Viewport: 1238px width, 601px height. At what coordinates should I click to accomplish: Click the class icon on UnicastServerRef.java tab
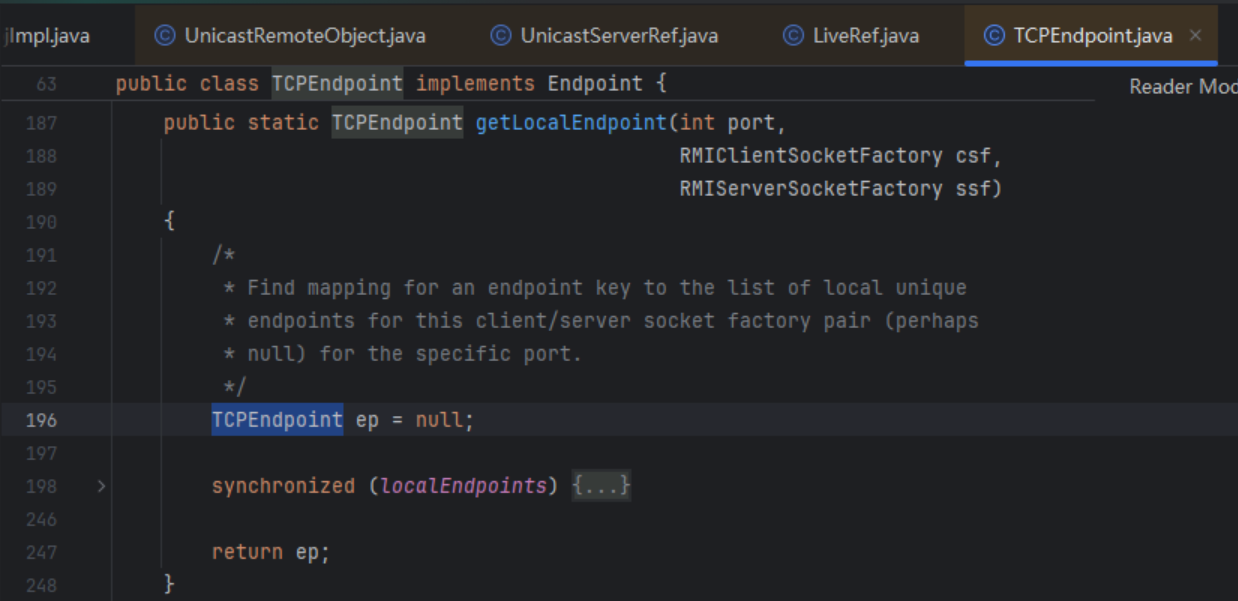pos(501,36)
